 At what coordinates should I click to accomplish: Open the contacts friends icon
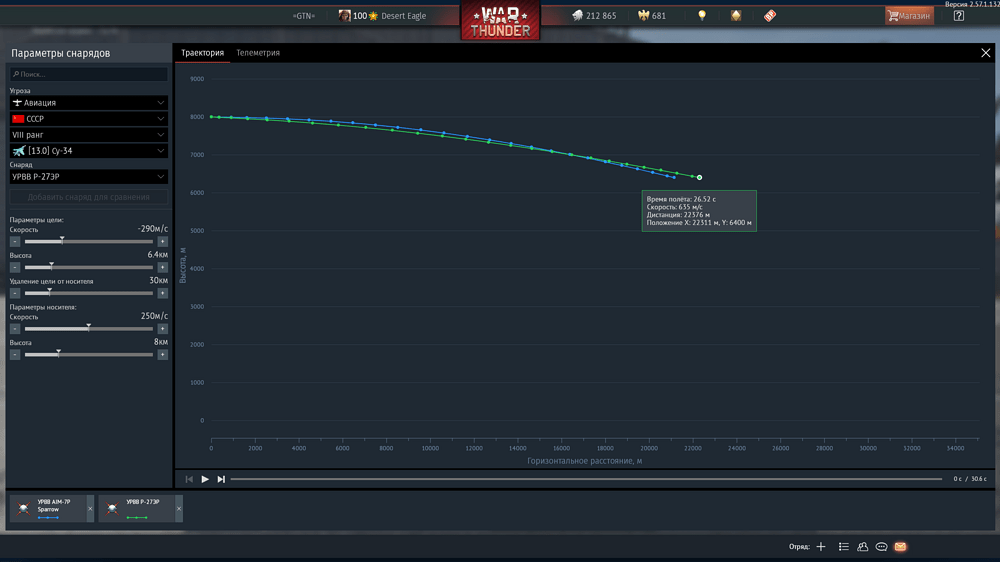[x=862, y=547]
